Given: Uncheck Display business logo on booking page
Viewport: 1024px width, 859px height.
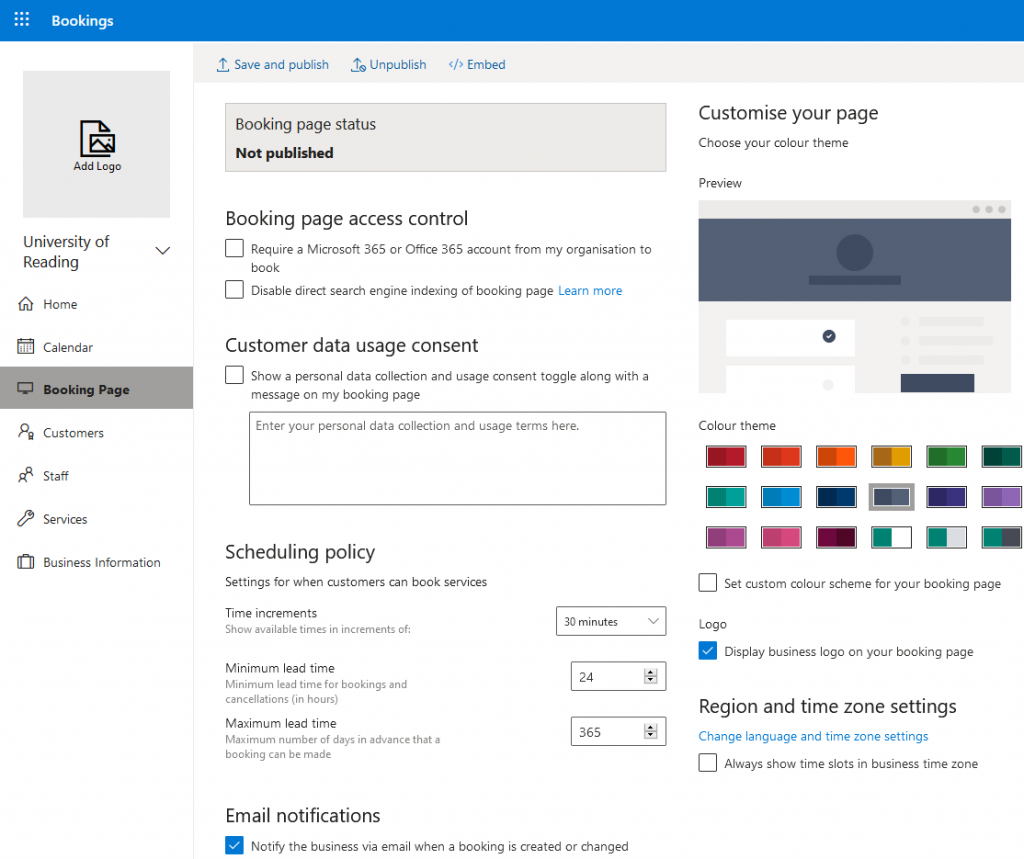Looking at the screenshot, I should pos(707,651).
